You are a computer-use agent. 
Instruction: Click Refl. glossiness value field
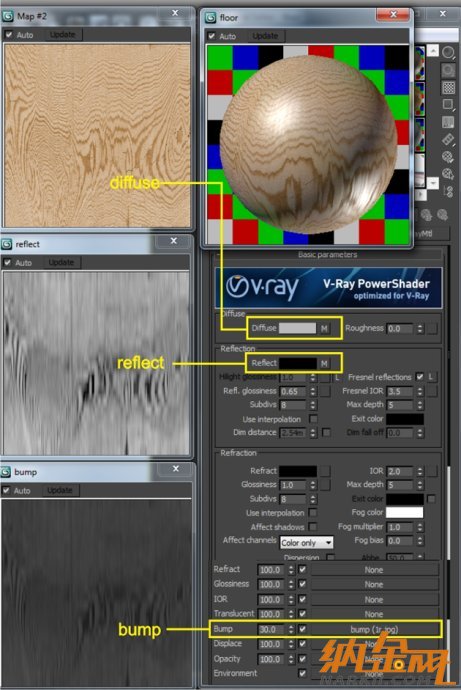coord(293,391)
